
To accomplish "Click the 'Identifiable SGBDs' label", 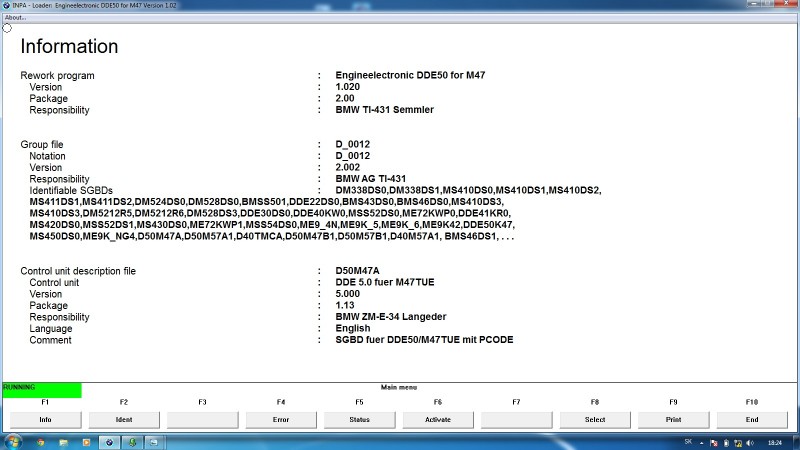I will pos(71,190).
